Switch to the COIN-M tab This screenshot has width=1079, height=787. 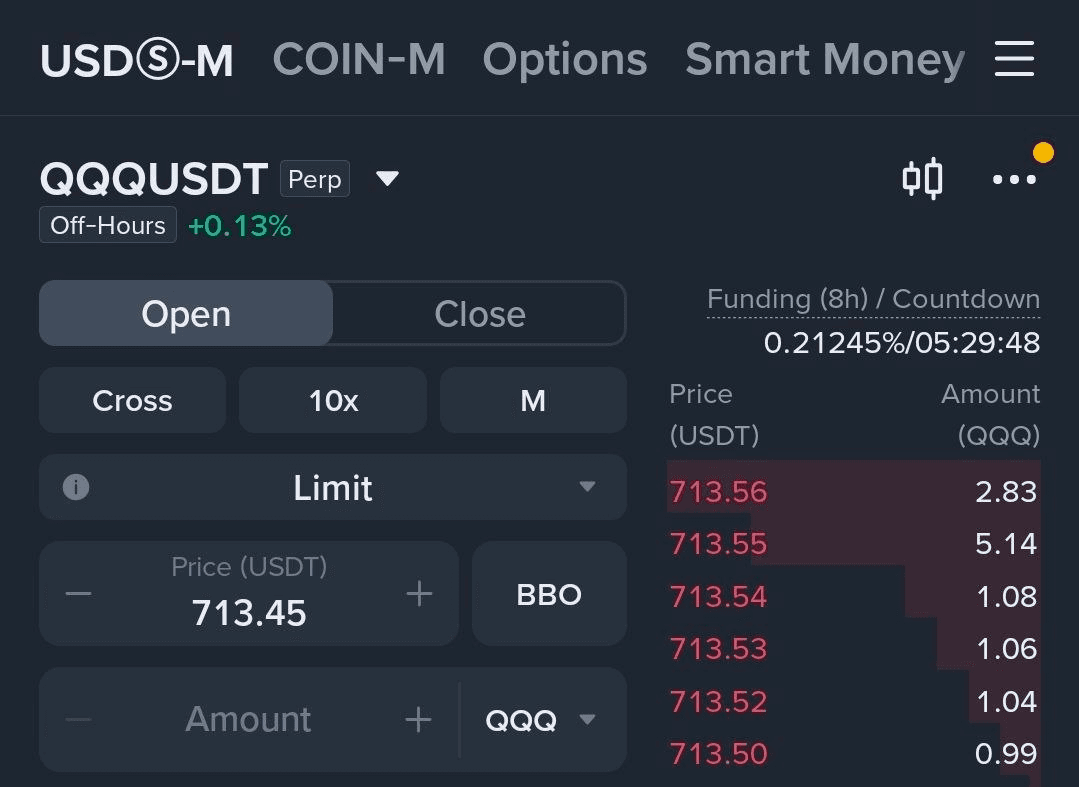(359, 59)
